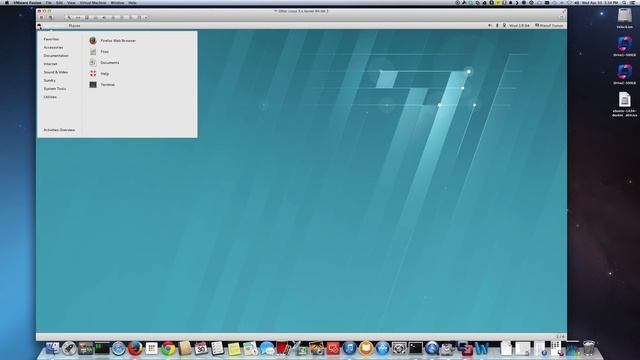
Task: Open the Edit menu in macOS menu bar
Action: point(60,2)
